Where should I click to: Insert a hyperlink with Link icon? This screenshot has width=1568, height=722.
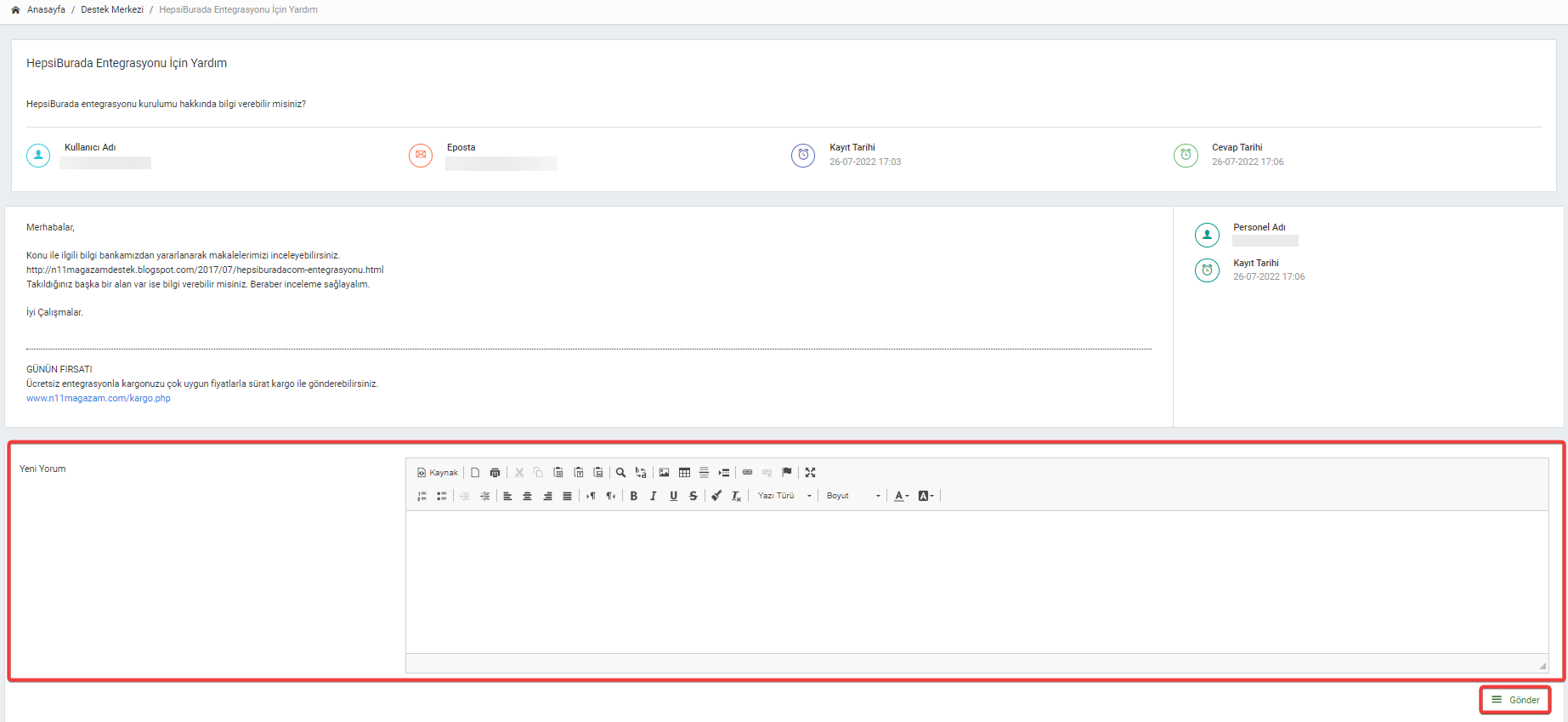pos(747,473)
